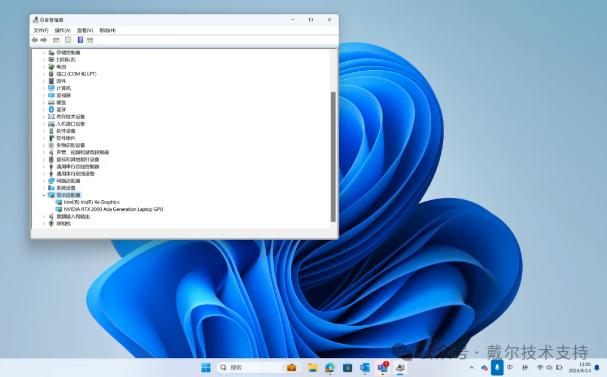Viewport: 607px width, 377px height.
Task: Expand the Ports (COM and LPT) category
Action: pyautogui.click(x=44, y=74)
